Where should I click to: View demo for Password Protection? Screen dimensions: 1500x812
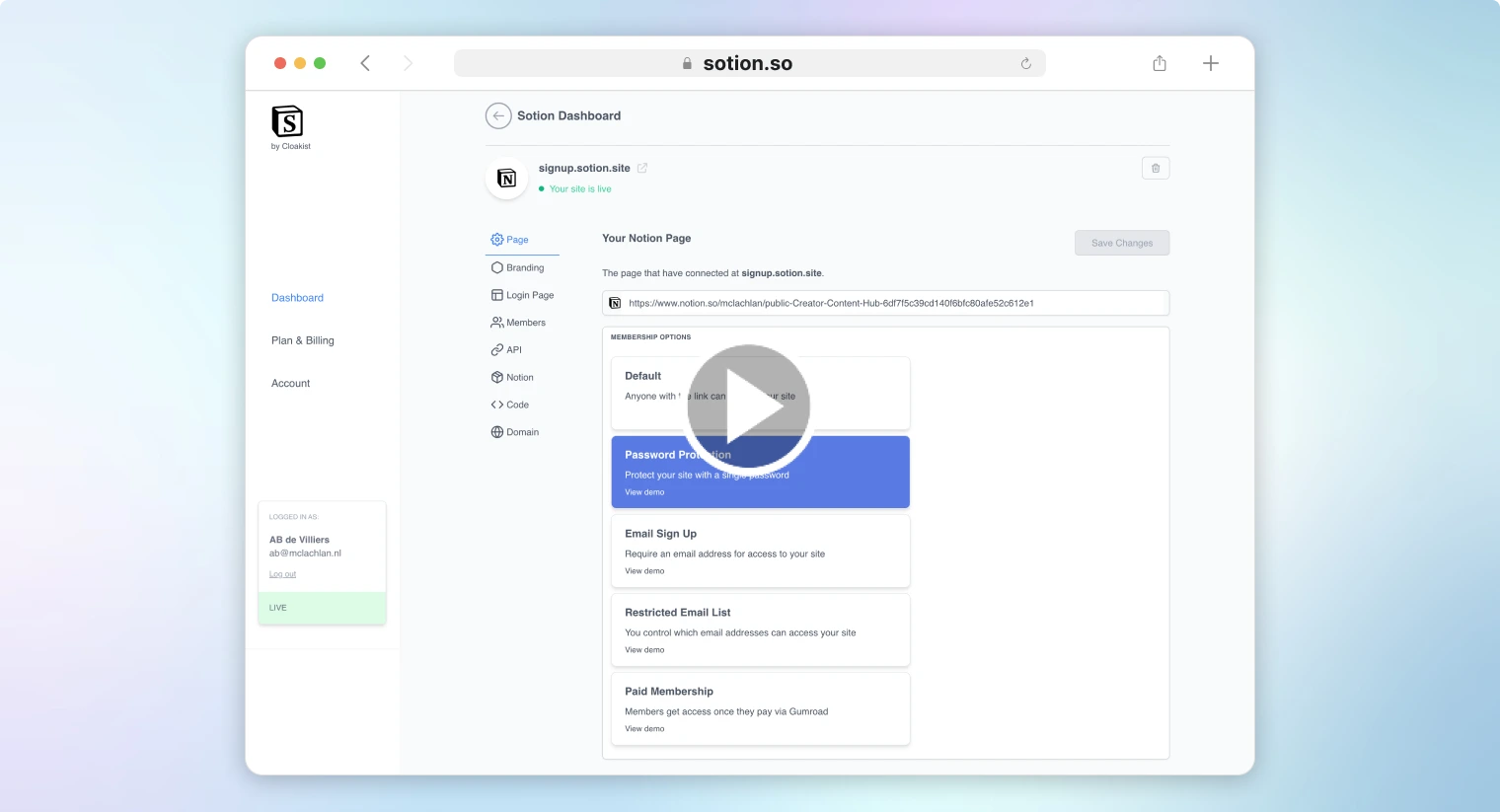click(644, 492)
